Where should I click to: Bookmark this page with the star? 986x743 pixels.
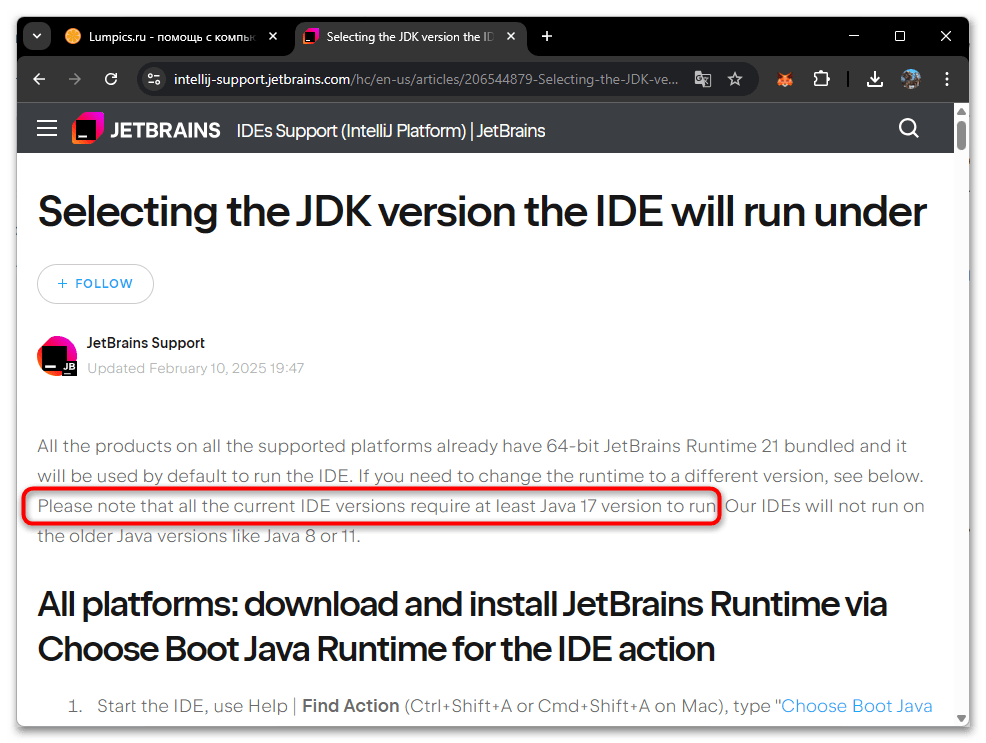(x=734, y=79)
